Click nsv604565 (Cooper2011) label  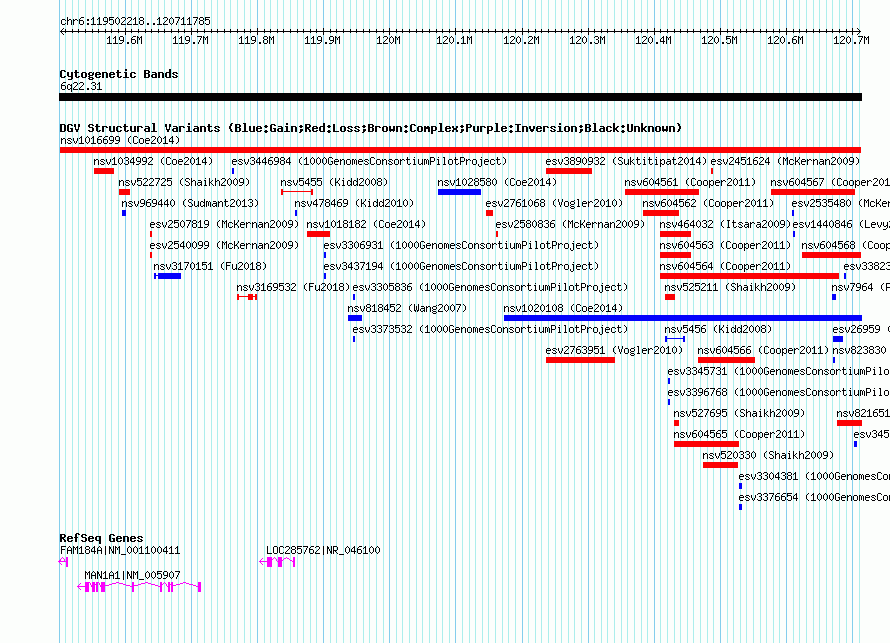point(739,434)
